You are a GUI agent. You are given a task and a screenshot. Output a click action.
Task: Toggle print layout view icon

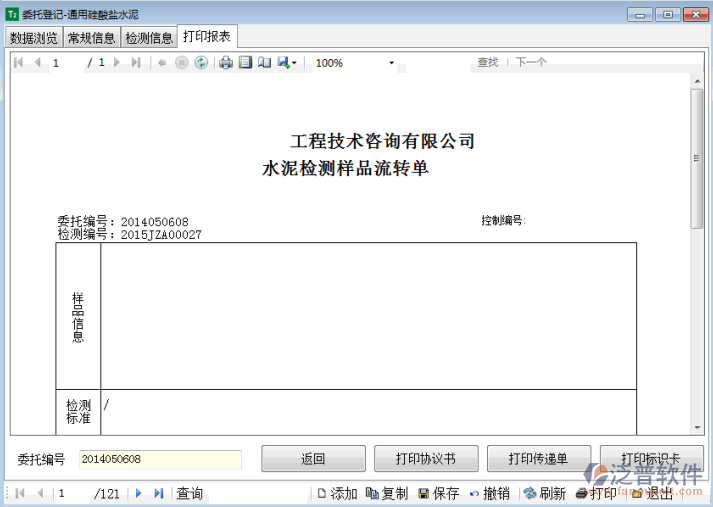245,63
